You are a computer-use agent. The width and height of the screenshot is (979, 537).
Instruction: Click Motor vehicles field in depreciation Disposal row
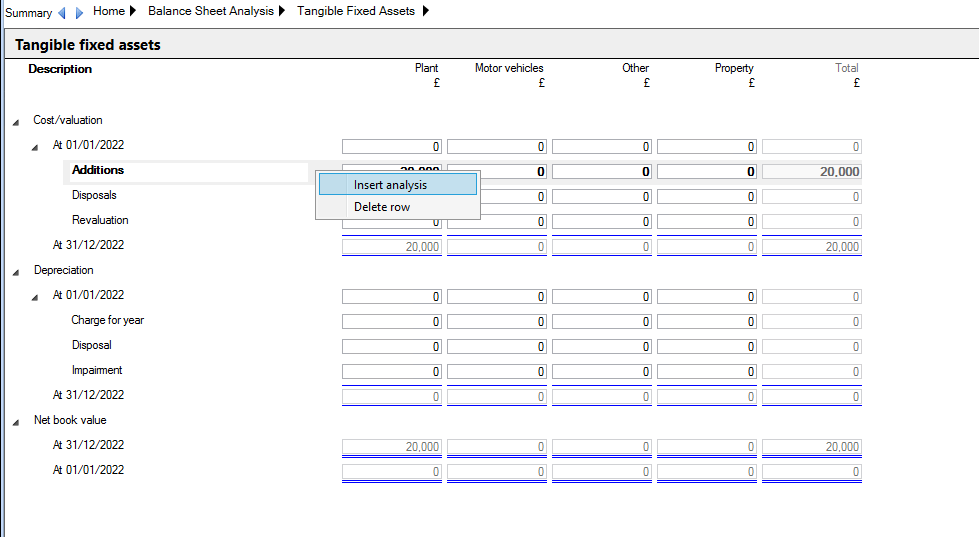(x=497, y=347)
